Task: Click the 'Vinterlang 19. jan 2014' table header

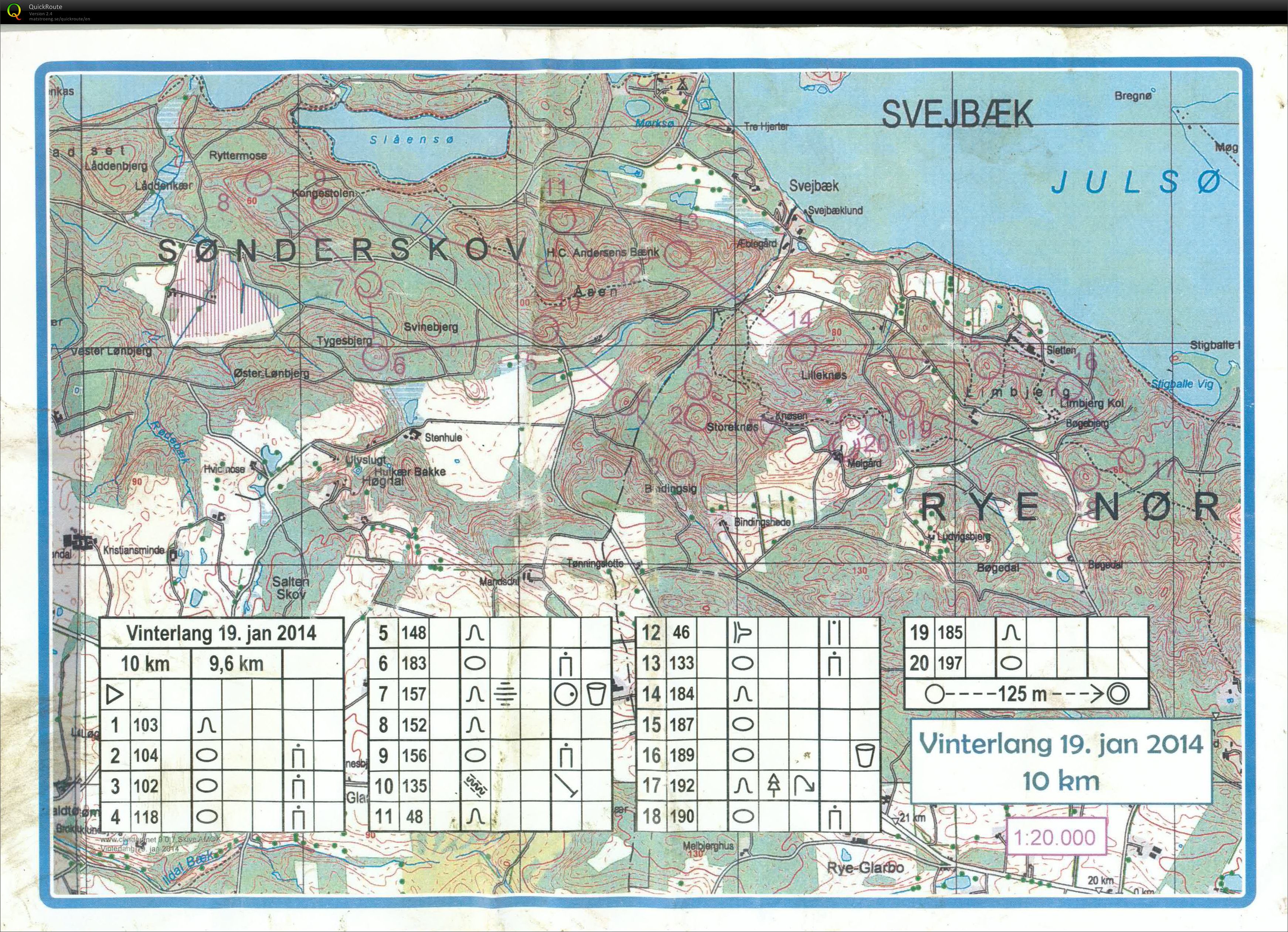Action: coord(221,633)
